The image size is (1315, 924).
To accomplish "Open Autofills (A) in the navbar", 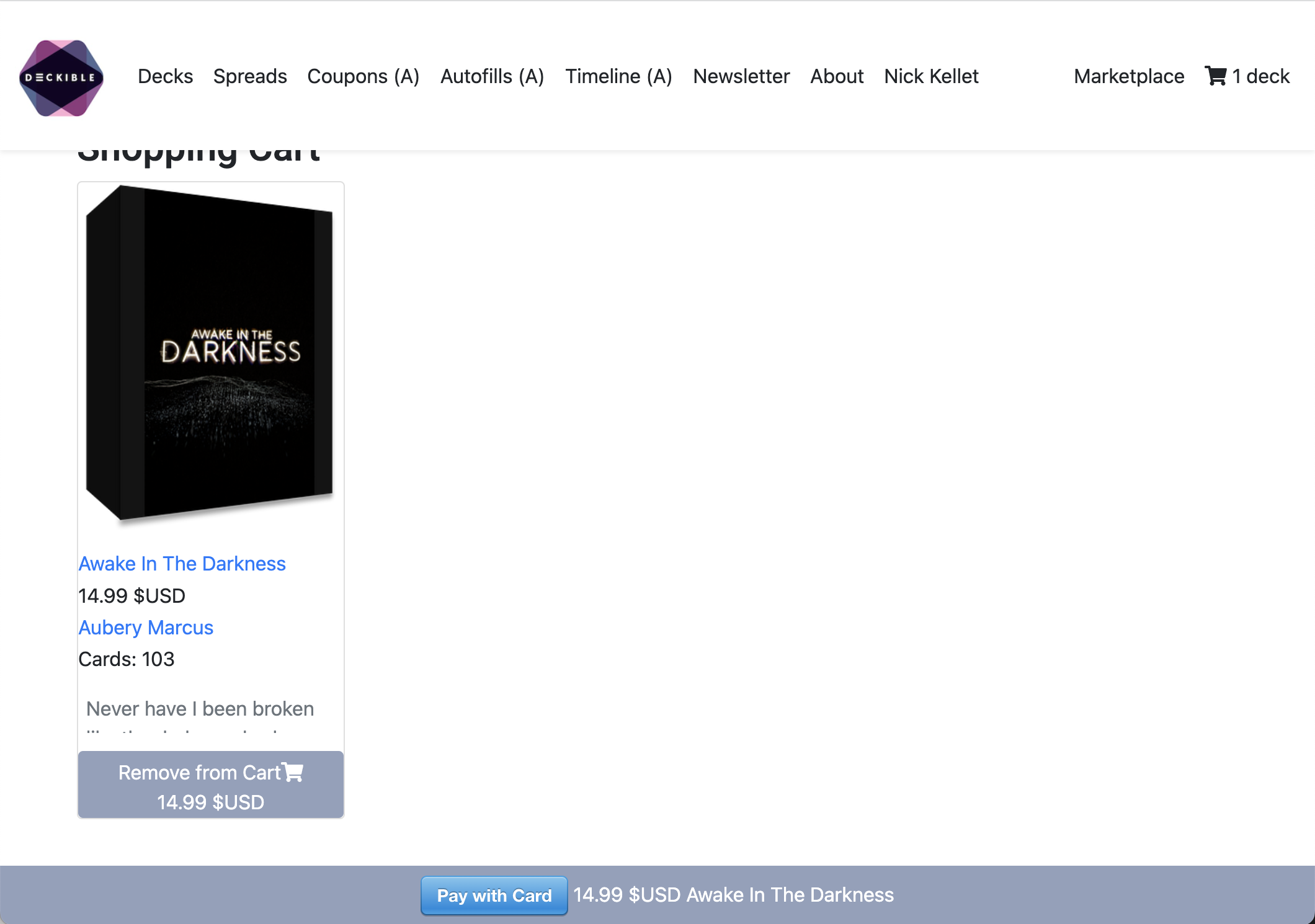I will pos(492,76).
